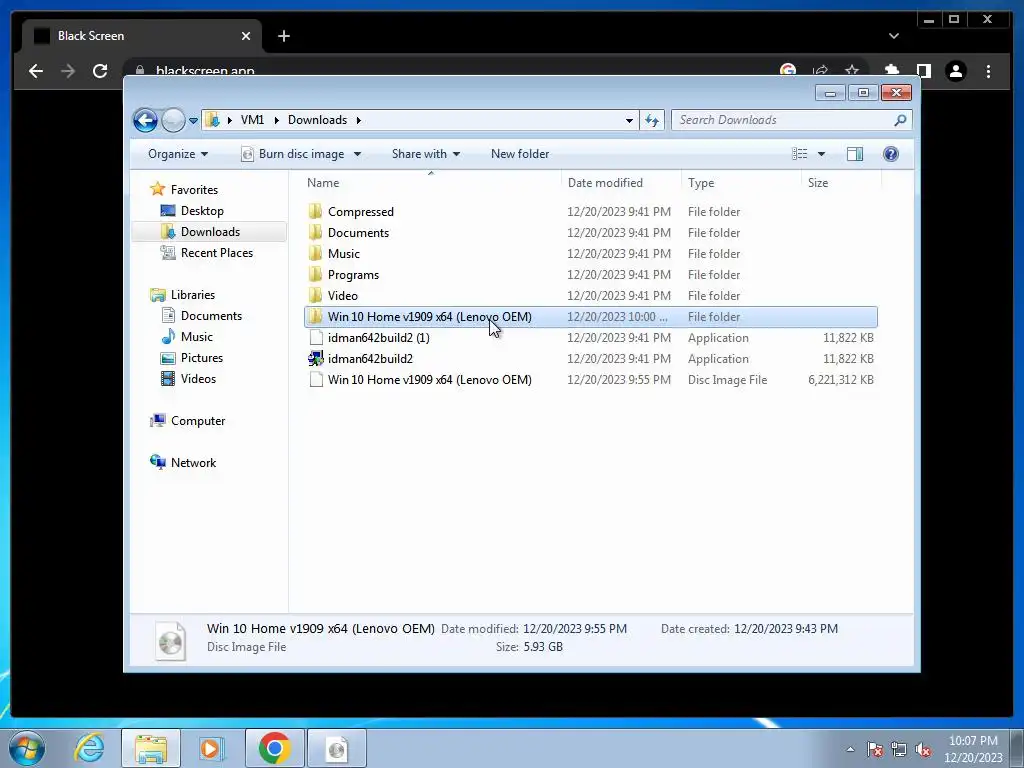Launch Internet Explorer from taskbar
Screen dimensions: 1024x768
(x=89, y=748)
